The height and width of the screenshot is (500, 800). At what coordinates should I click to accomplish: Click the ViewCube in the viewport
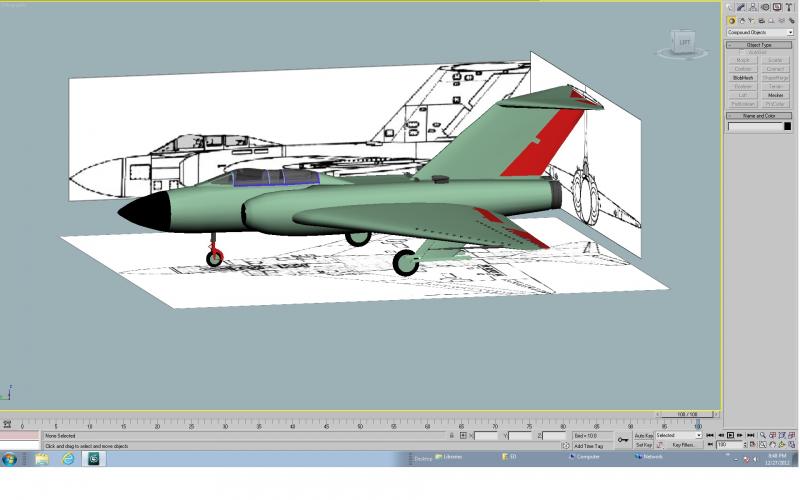pos(683,44)
